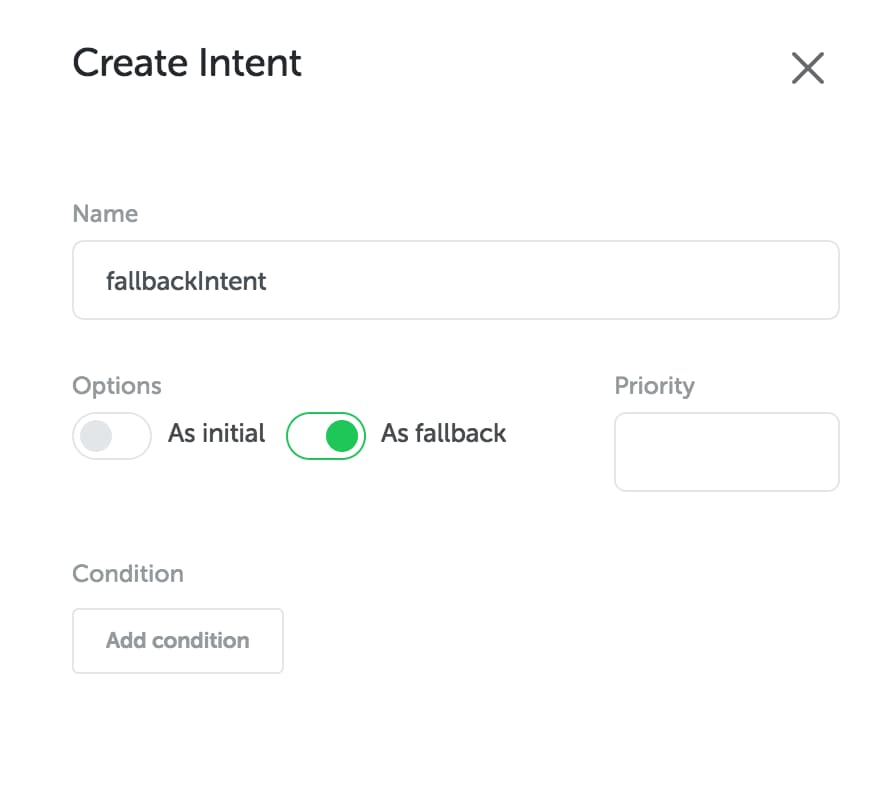Focus the Name input field
The width and height of the screenshot is (892, 808).
pyautogui.click(x=456, y=280)
